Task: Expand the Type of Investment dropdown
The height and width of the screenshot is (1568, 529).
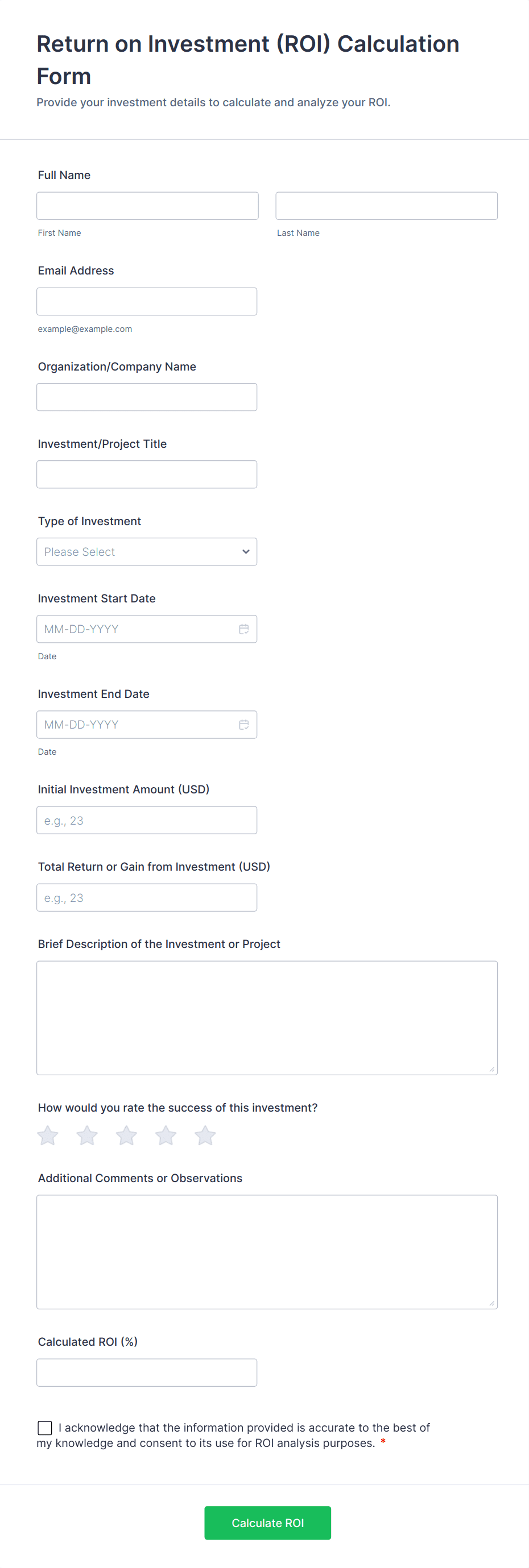Action: (147, 552)
